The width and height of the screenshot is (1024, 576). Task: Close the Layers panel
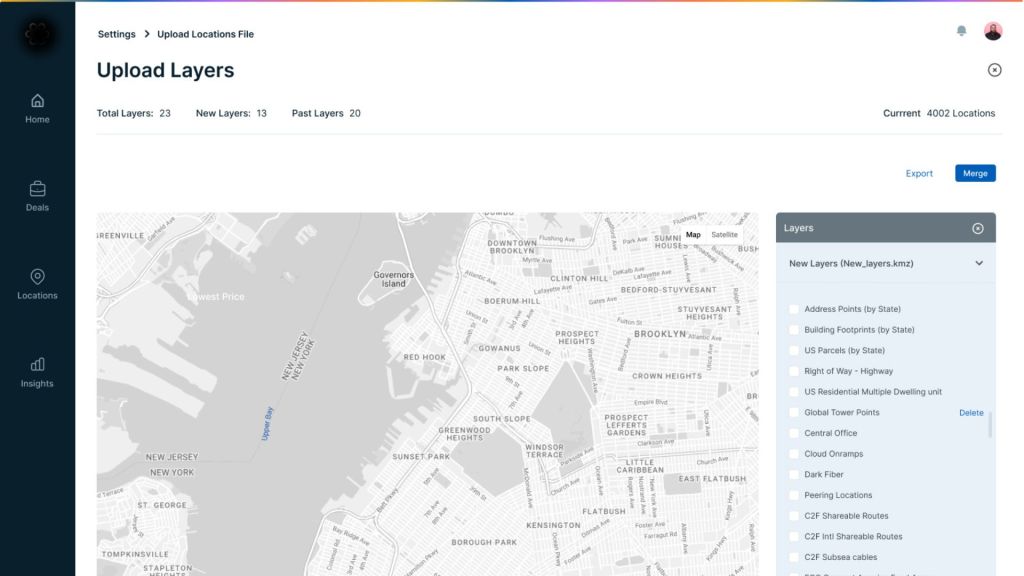(978, 228)
